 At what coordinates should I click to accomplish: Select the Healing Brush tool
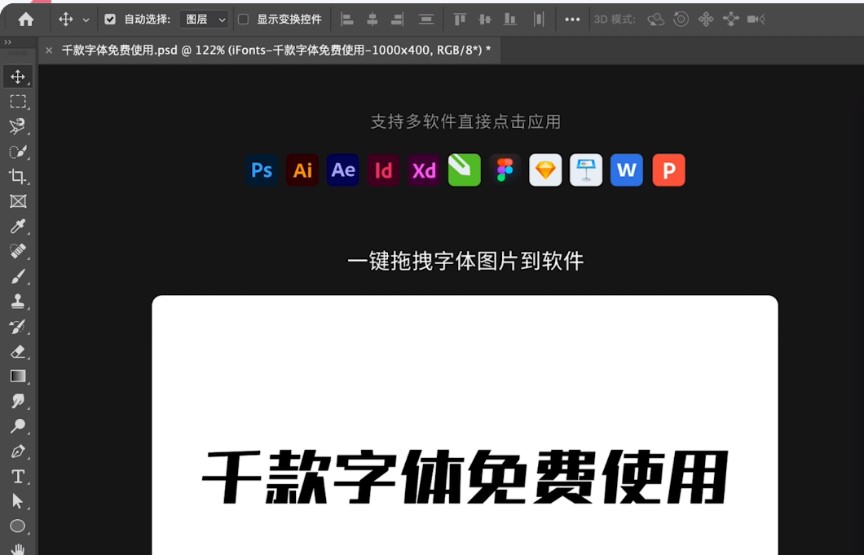tap(18, 251)
